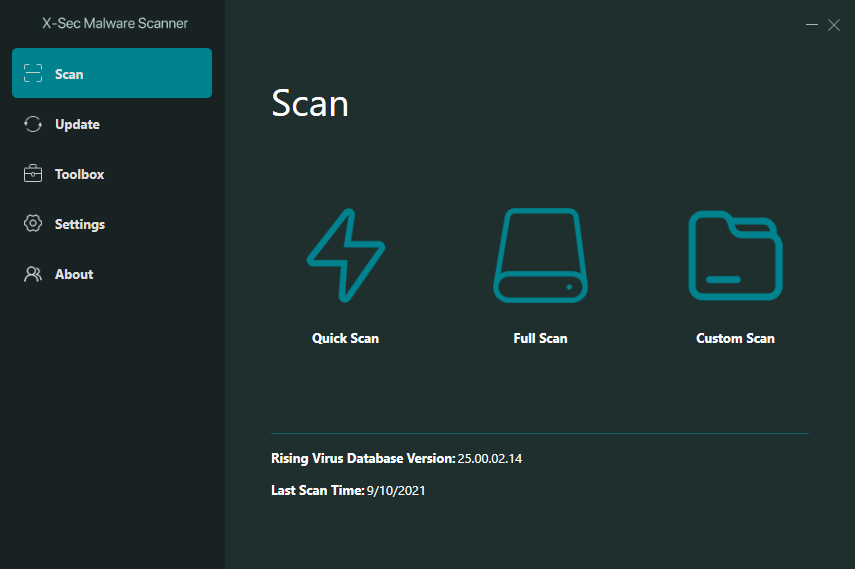Select the About menu label
Viewport: 855px width, 569px height.
(74, 274)
